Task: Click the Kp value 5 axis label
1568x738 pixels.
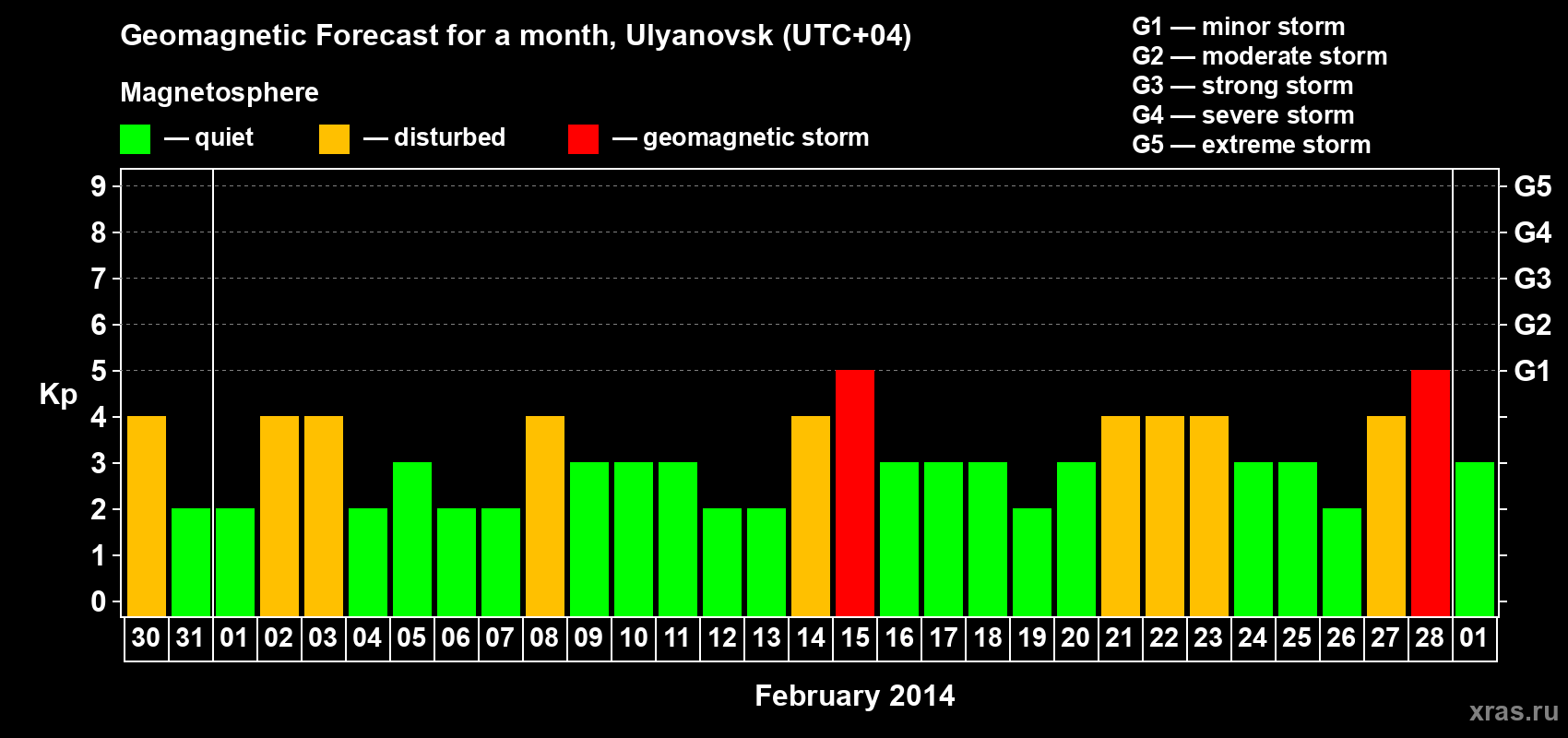Action: point(99,371)
